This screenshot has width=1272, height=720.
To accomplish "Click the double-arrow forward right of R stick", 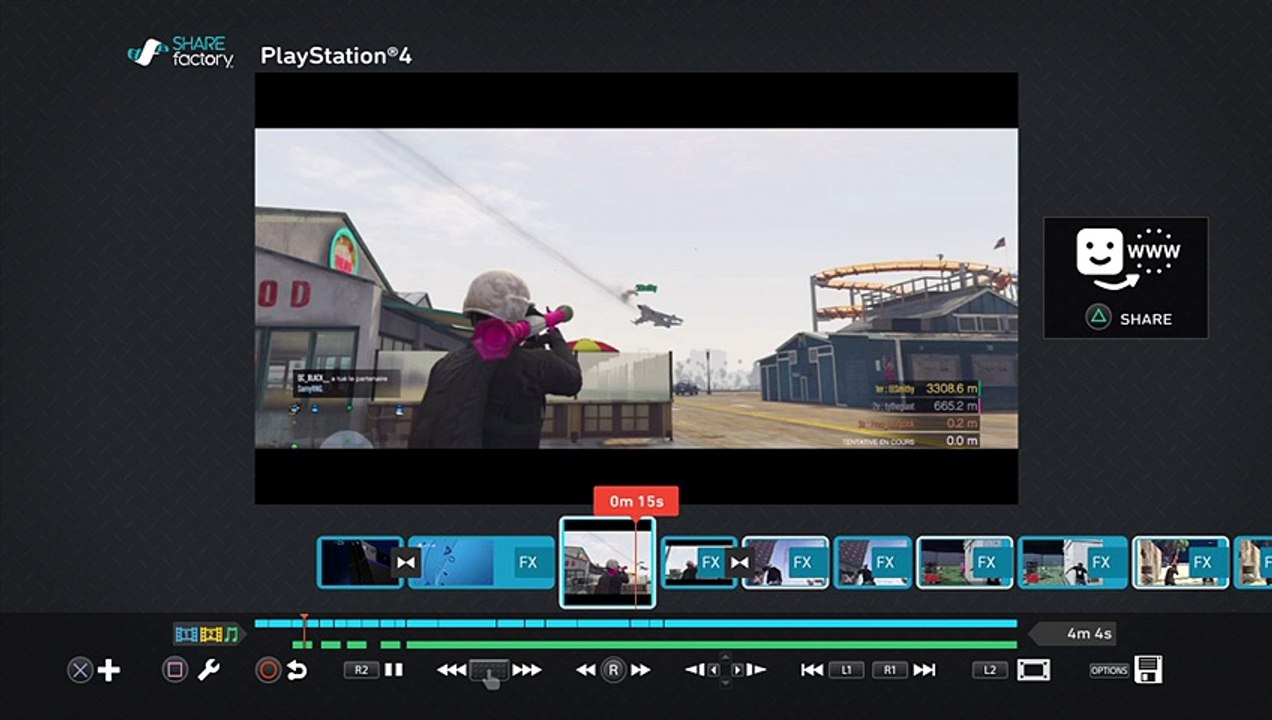I will 640,670.
